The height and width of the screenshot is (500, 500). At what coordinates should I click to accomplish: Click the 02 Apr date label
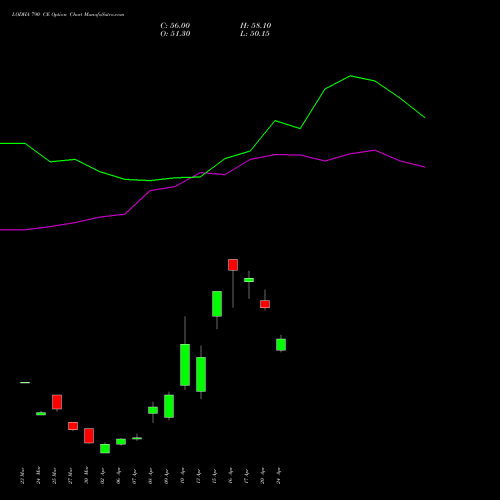102,476
